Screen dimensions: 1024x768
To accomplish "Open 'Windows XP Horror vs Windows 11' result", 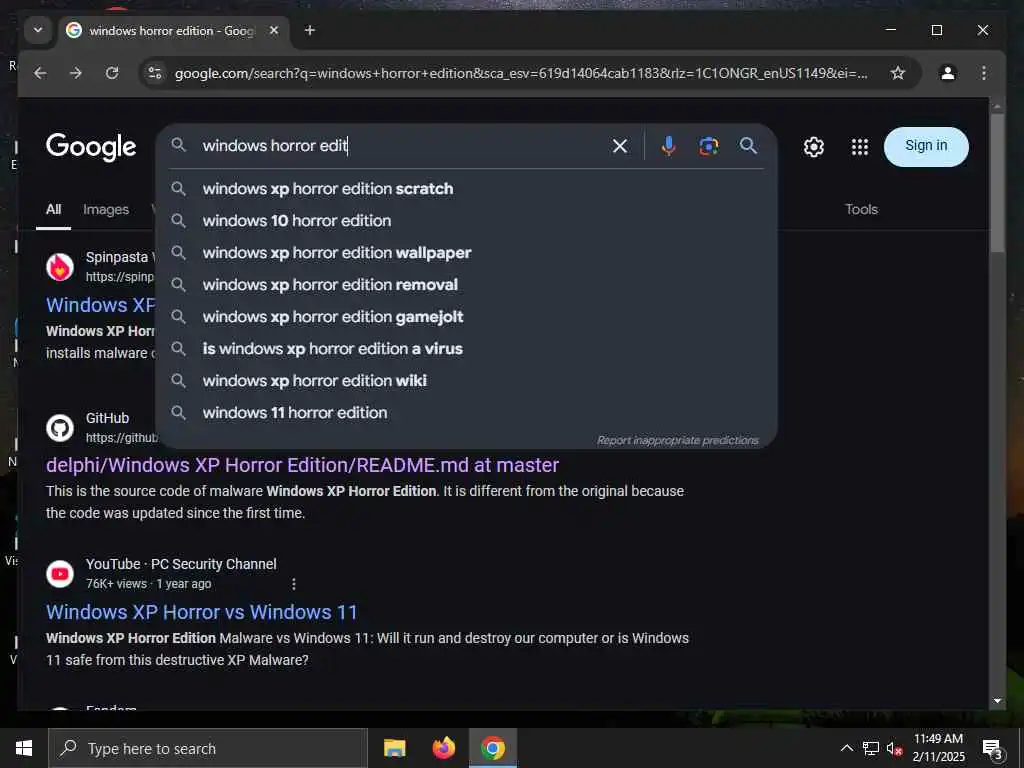I will (x=202, y=612).
